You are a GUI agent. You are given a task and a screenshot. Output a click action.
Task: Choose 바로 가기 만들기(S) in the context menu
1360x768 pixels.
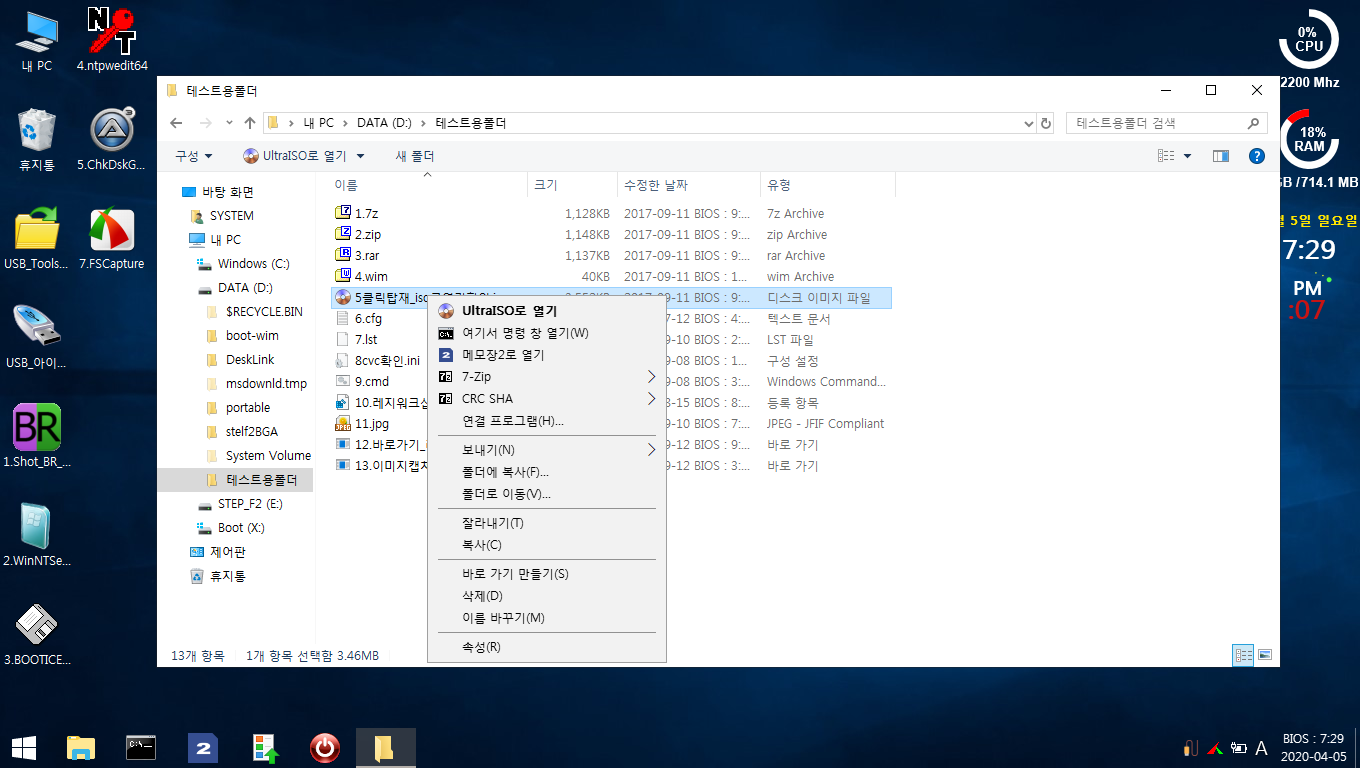tap(546, 574)
